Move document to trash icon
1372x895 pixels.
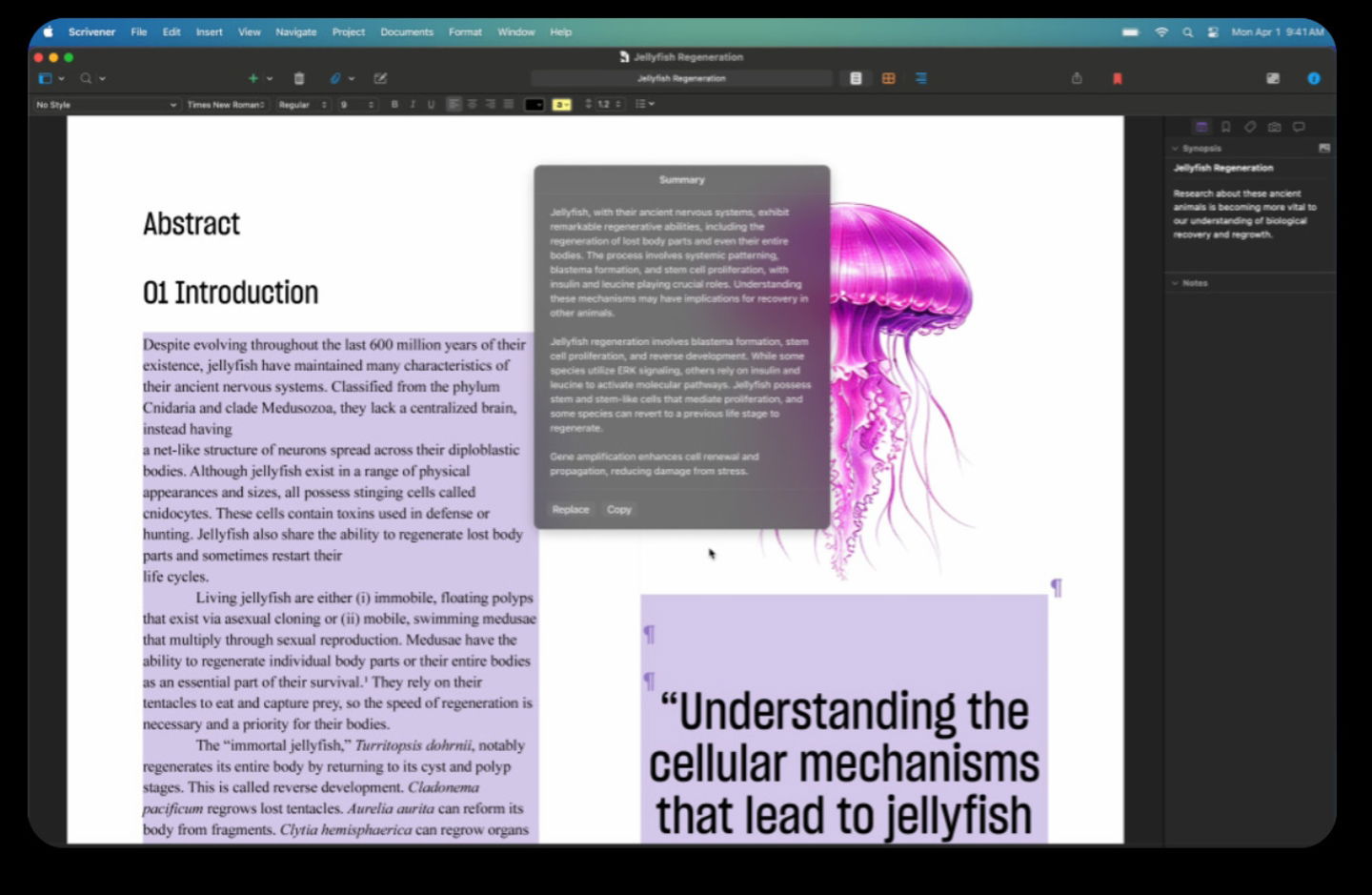tap(299, 78)
